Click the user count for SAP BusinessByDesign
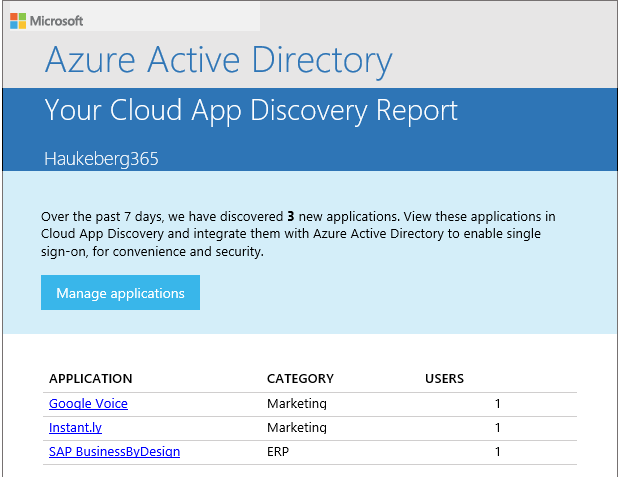Screen dimensions: 619x477 point(497,452)
